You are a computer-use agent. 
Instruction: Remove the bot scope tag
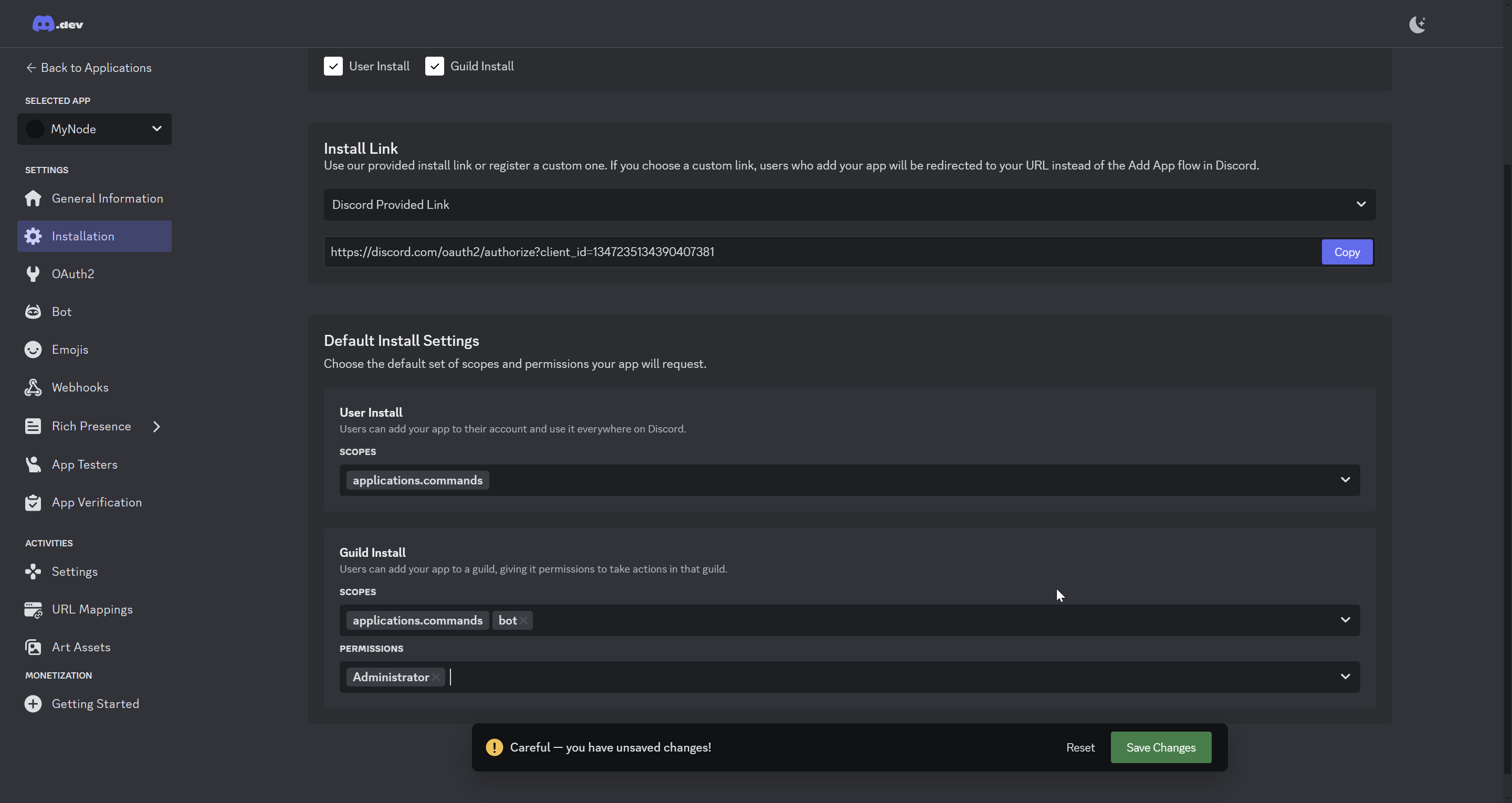523,620
